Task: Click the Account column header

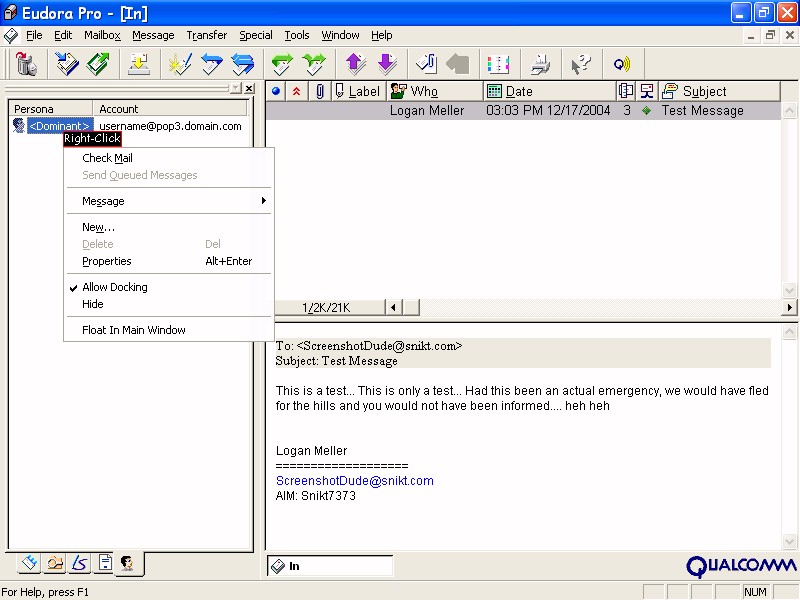Action: pos(170,109)
